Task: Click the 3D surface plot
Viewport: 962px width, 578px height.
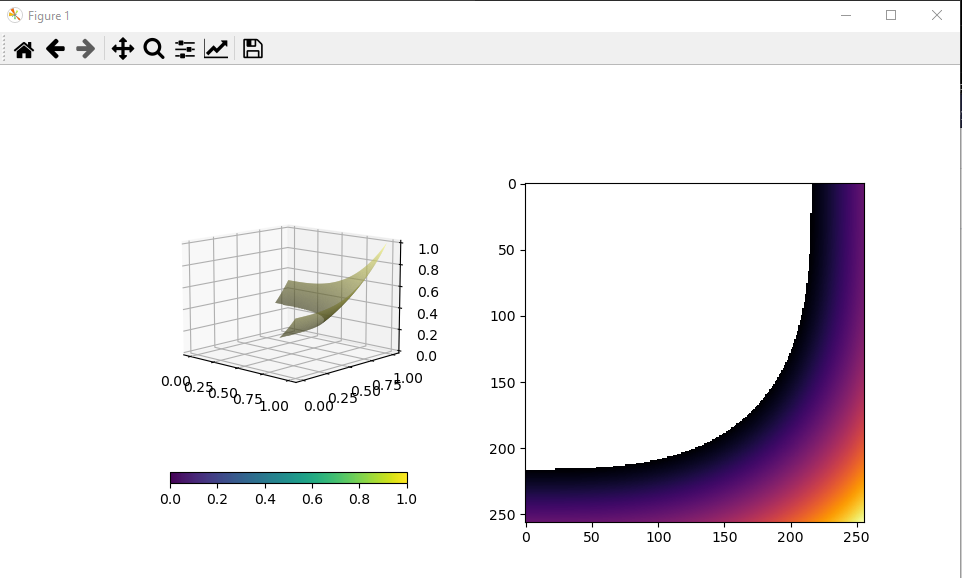Action: point(331,291)
